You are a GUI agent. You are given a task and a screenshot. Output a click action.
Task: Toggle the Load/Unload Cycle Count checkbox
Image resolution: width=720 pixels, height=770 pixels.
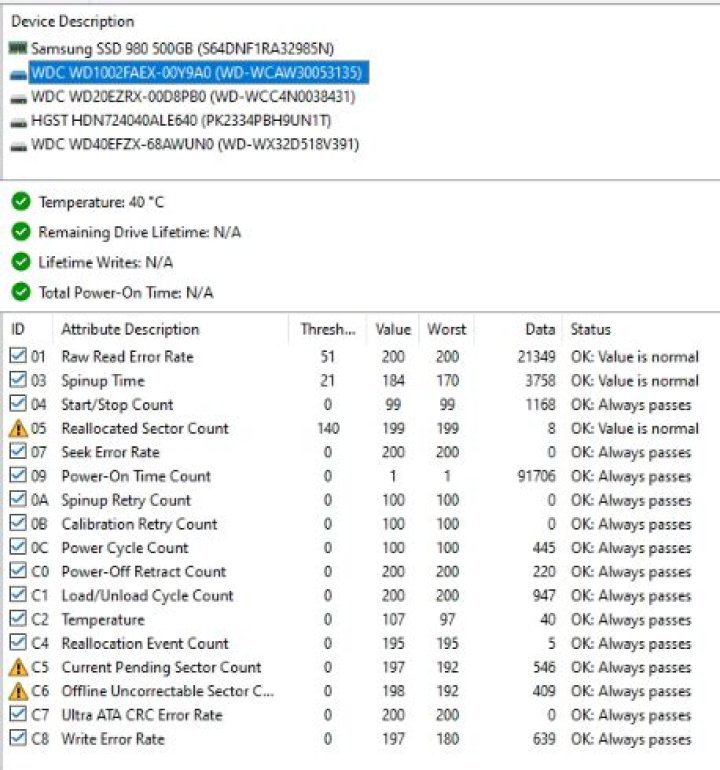(x=18, y=595)
